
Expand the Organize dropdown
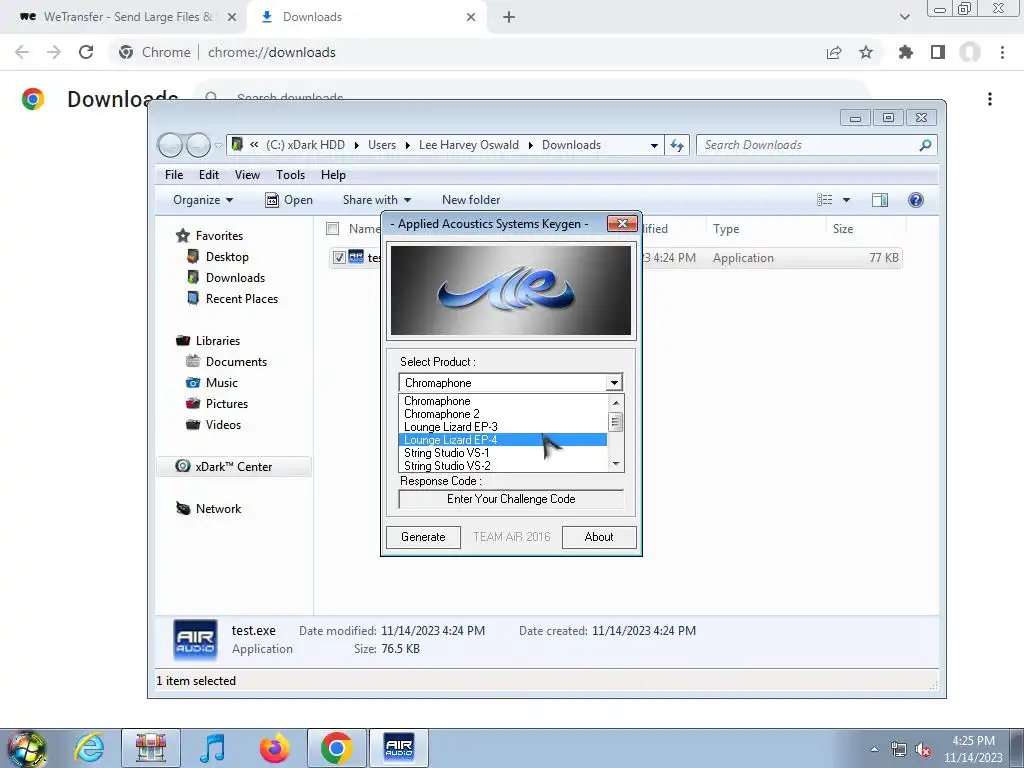202,200
